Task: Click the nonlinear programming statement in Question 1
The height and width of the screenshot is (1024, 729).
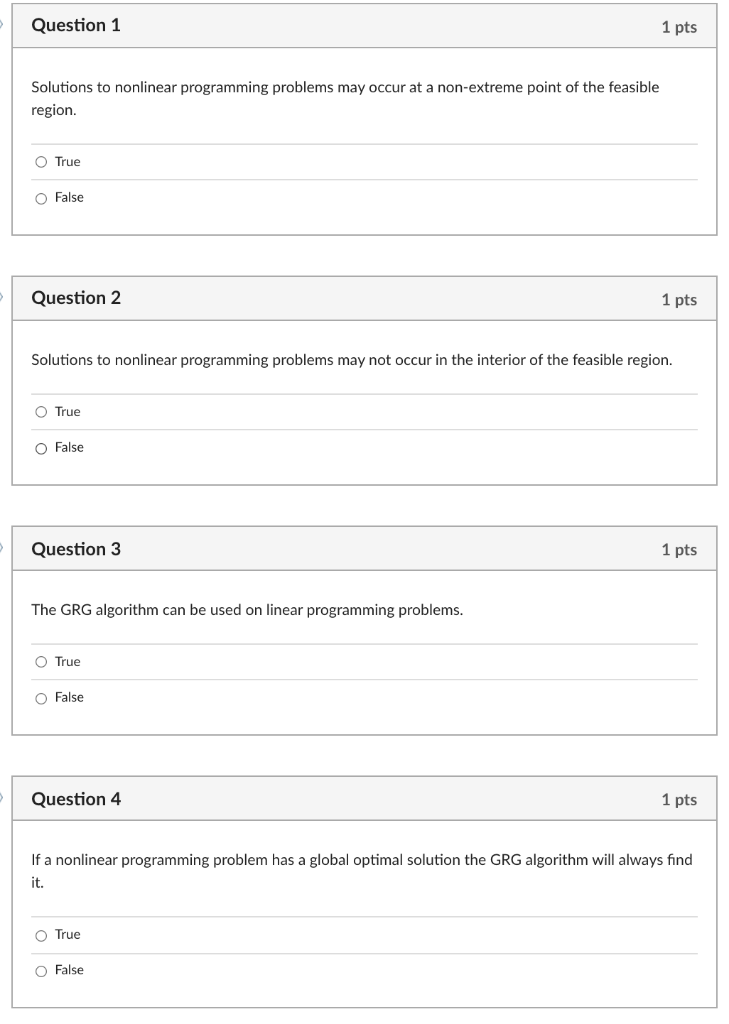Action: tap(344, 97)
